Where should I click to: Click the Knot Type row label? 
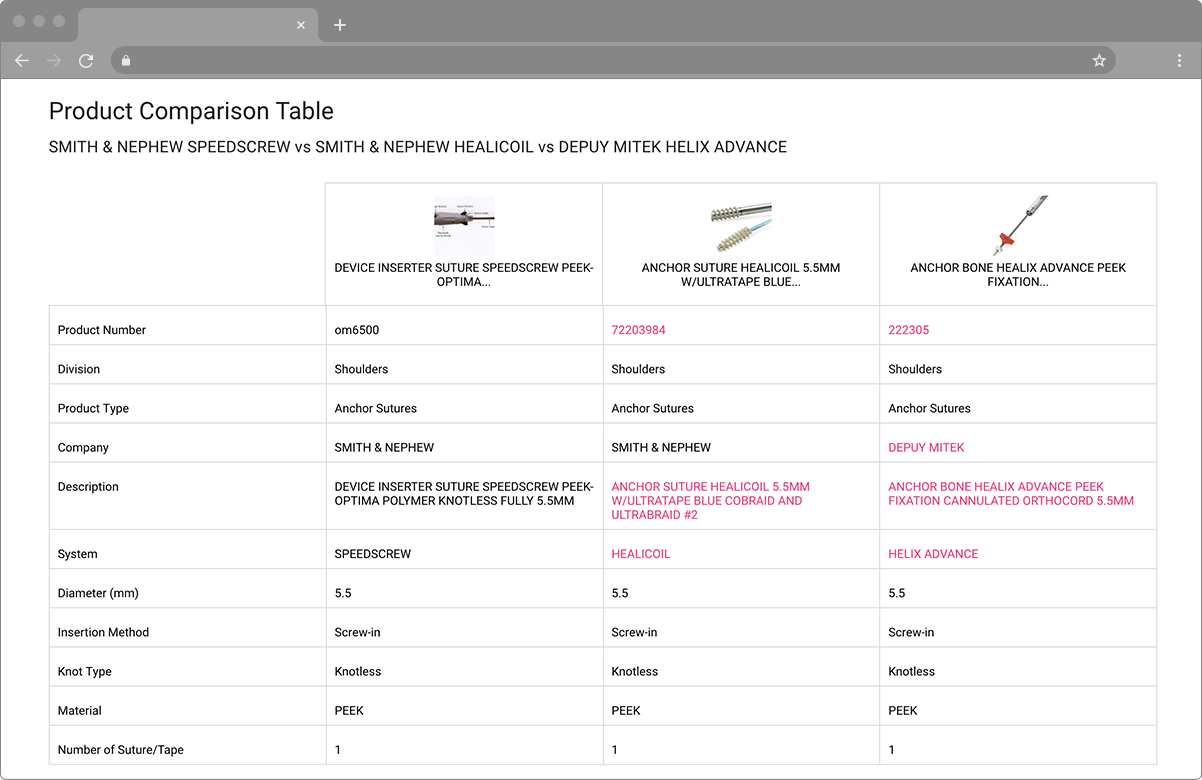click(85, 672)
